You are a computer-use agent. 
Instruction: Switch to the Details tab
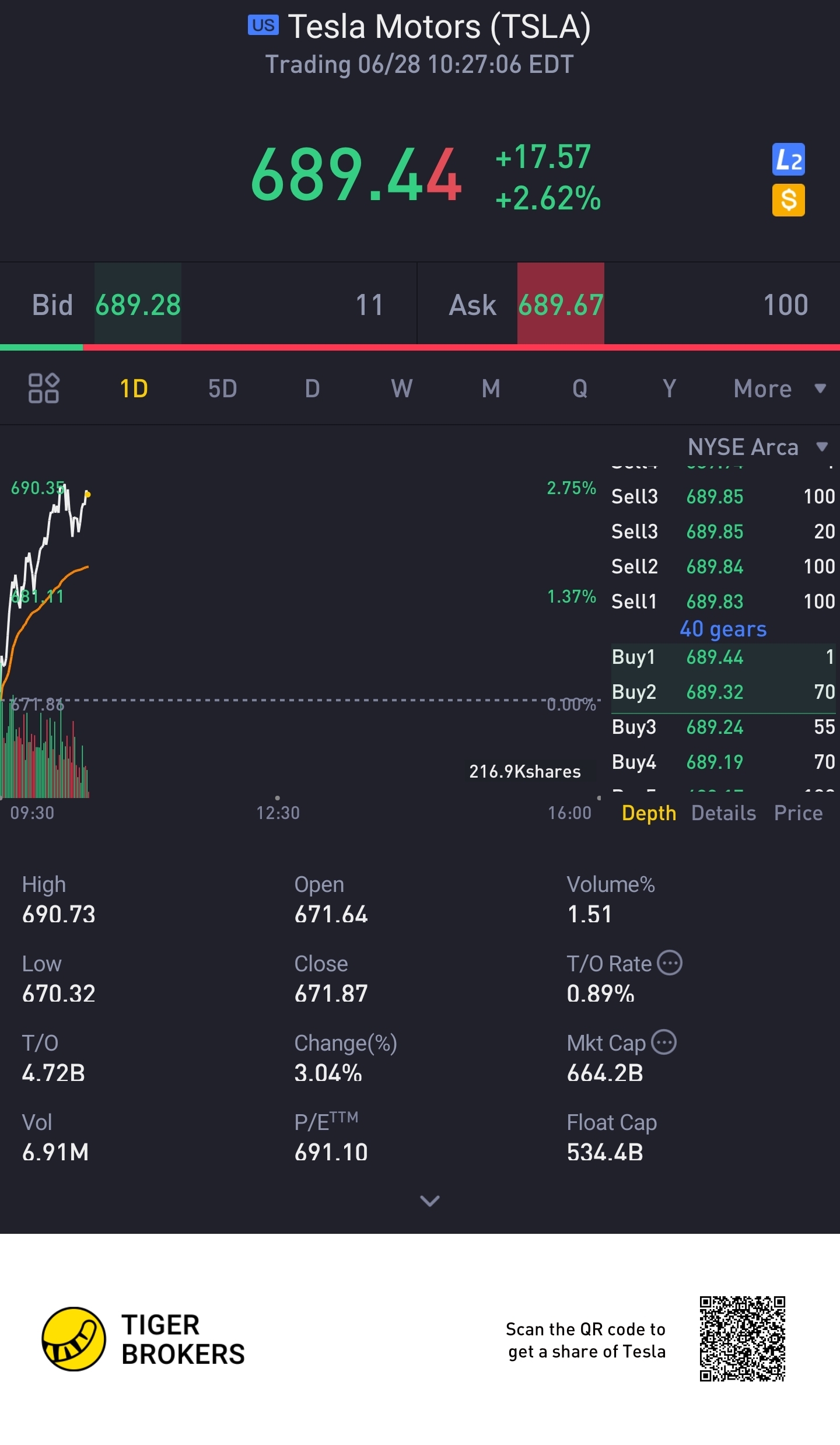tap(723, 813)
